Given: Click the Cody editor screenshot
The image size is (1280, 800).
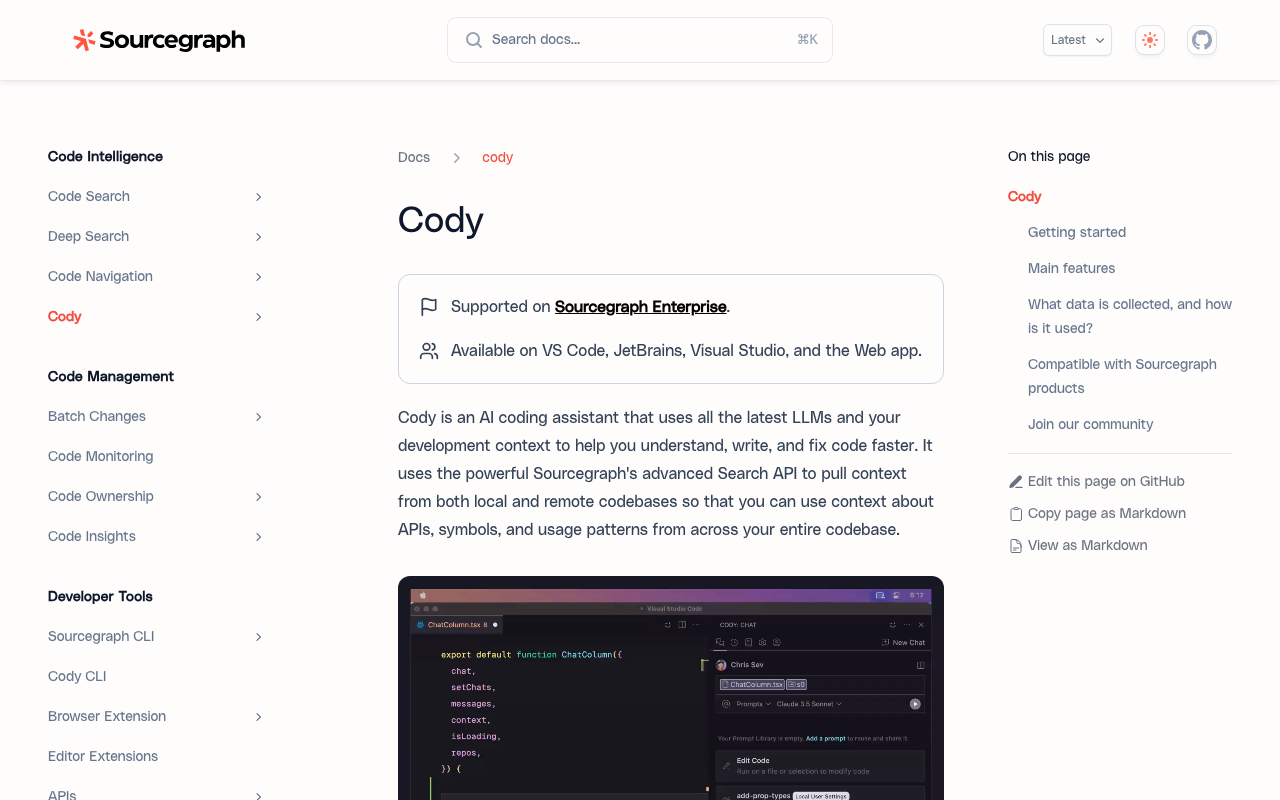Looking at the screenshot, I should tap(670, 690).
